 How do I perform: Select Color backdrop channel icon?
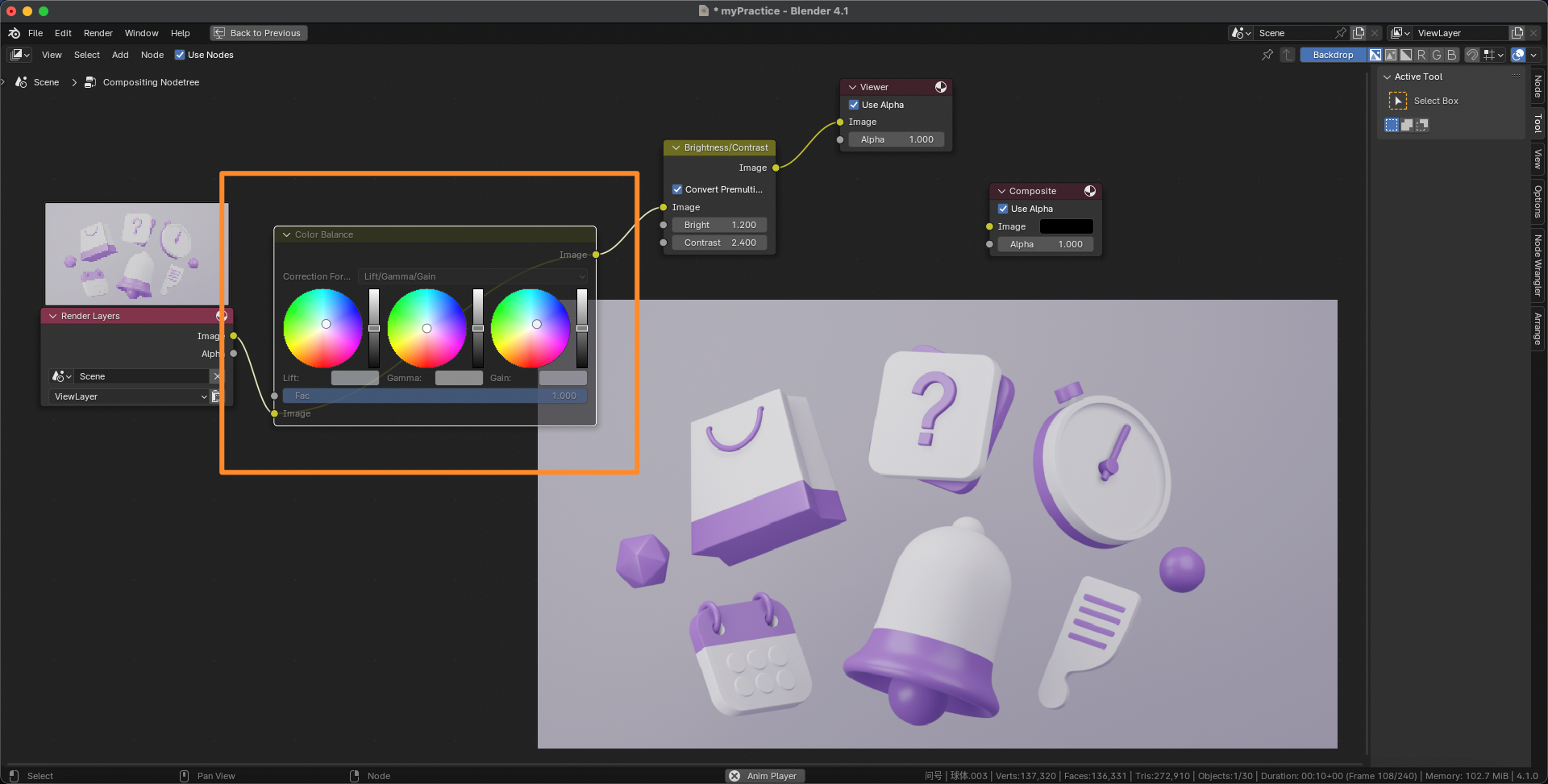click(x=1391, y=55)
